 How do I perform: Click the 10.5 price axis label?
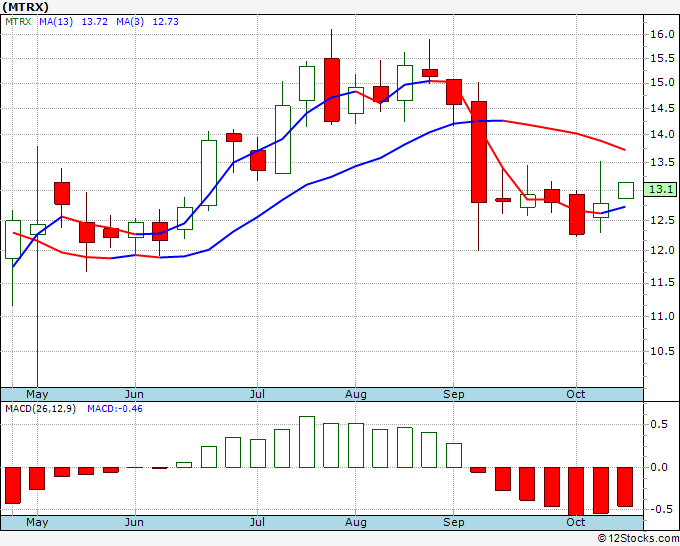pyautogui.click(x=662, y=351)
